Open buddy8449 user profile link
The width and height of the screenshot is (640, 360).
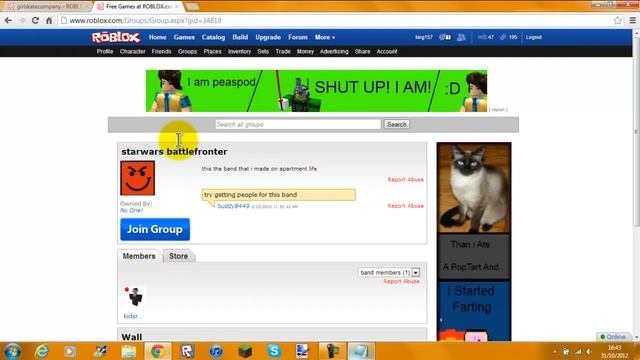tap(233, 206)
